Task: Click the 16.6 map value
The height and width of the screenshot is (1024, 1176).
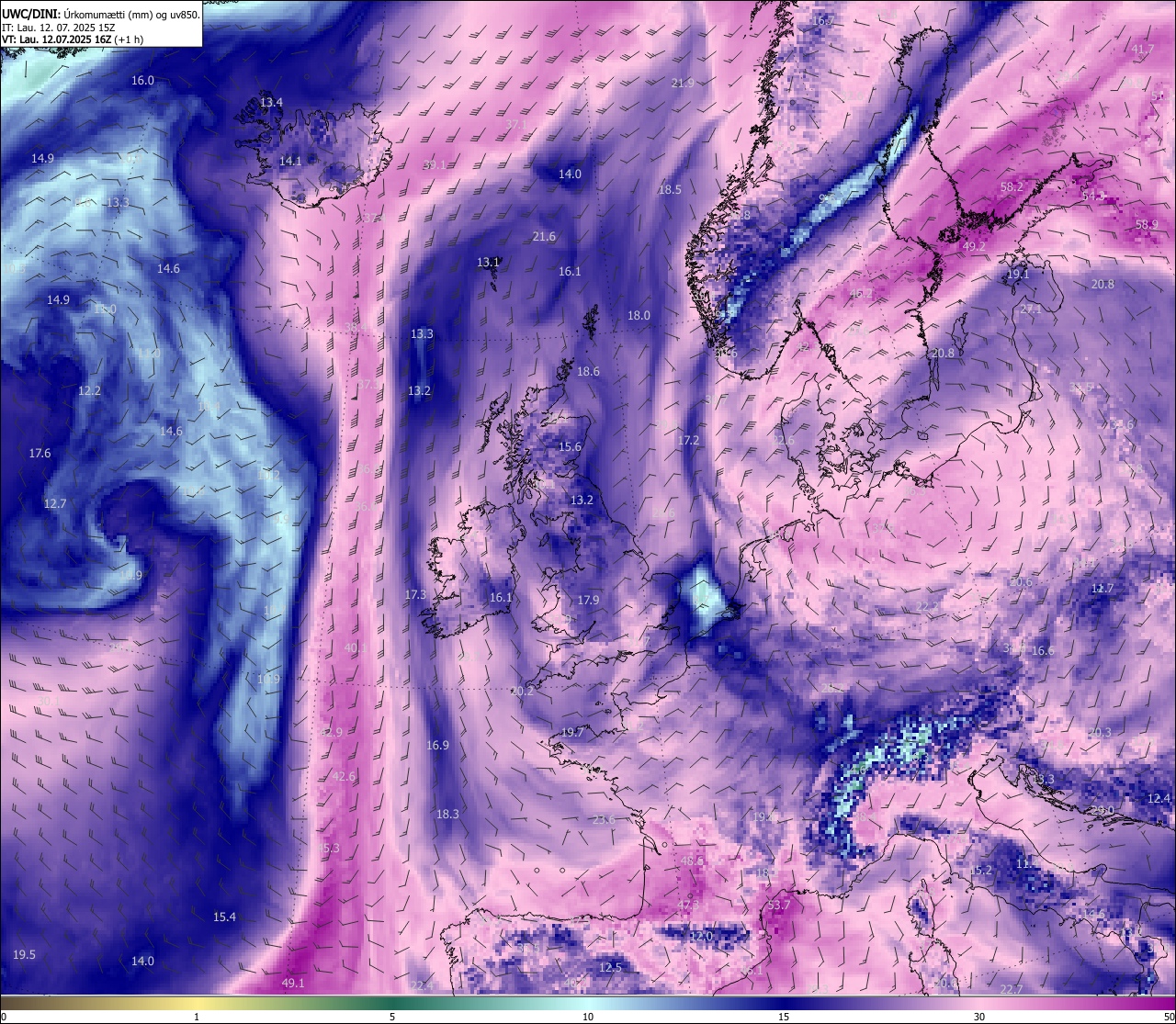Action: tap(1043, 651)
